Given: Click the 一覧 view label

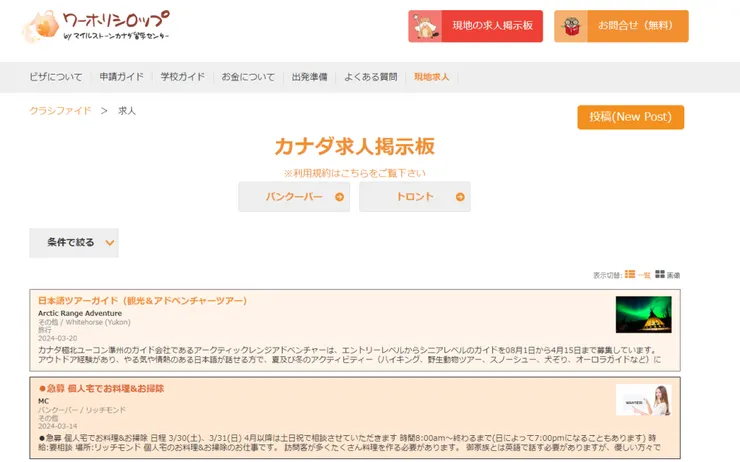Looking at the screenshot, I should tap(644, 275).
